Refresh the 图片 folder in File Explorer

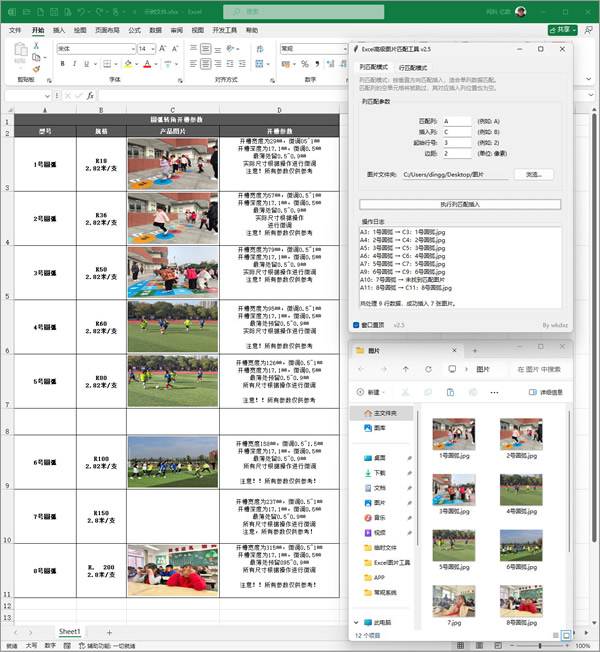pos(427,369)
